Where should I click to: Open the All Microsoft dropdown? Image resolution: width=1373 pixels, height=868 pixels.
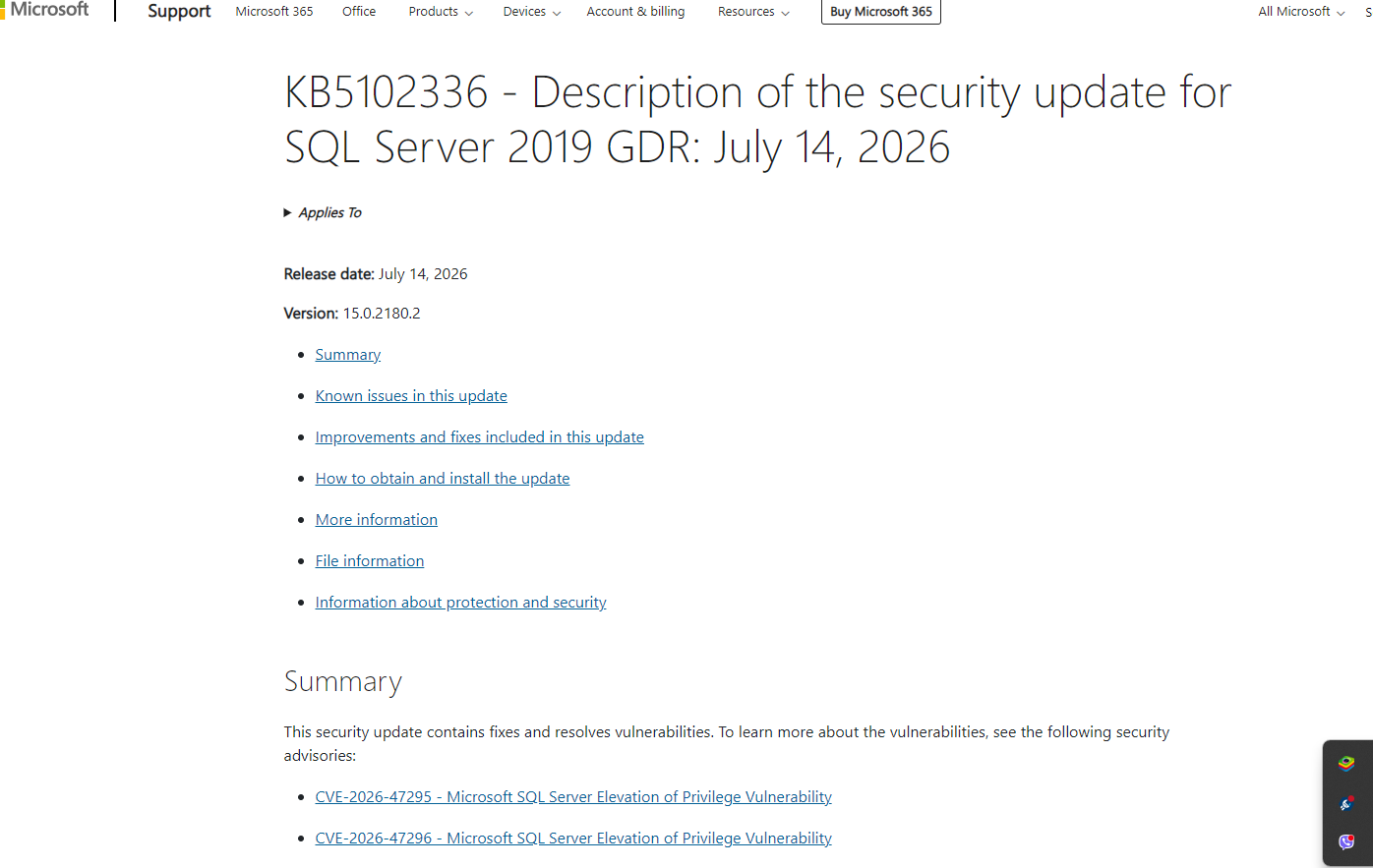point(1301,12)
